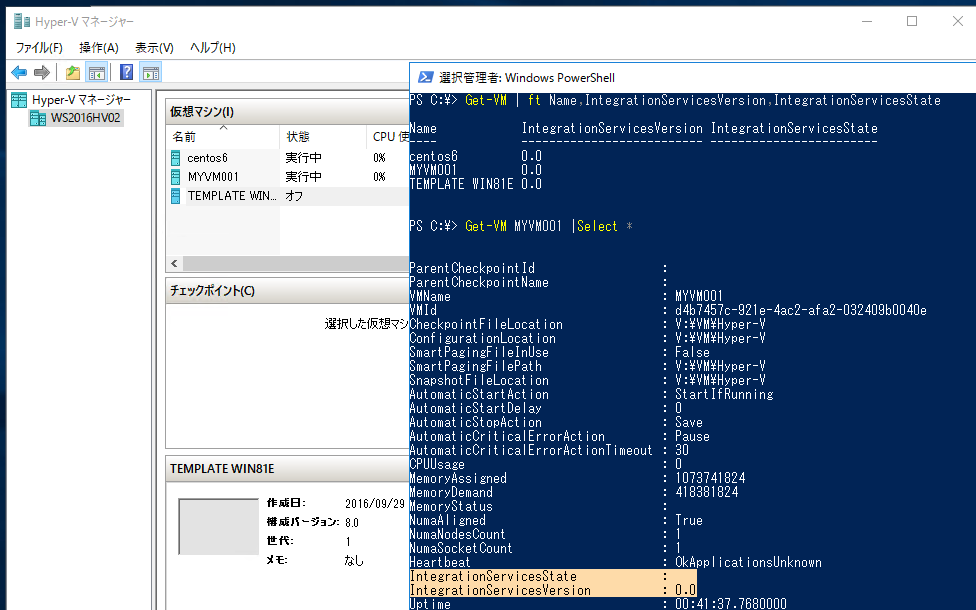This screenshot has width=976, height=610.
Task: Click the PowerShell window title bar
Action: (x=693, y=77)
